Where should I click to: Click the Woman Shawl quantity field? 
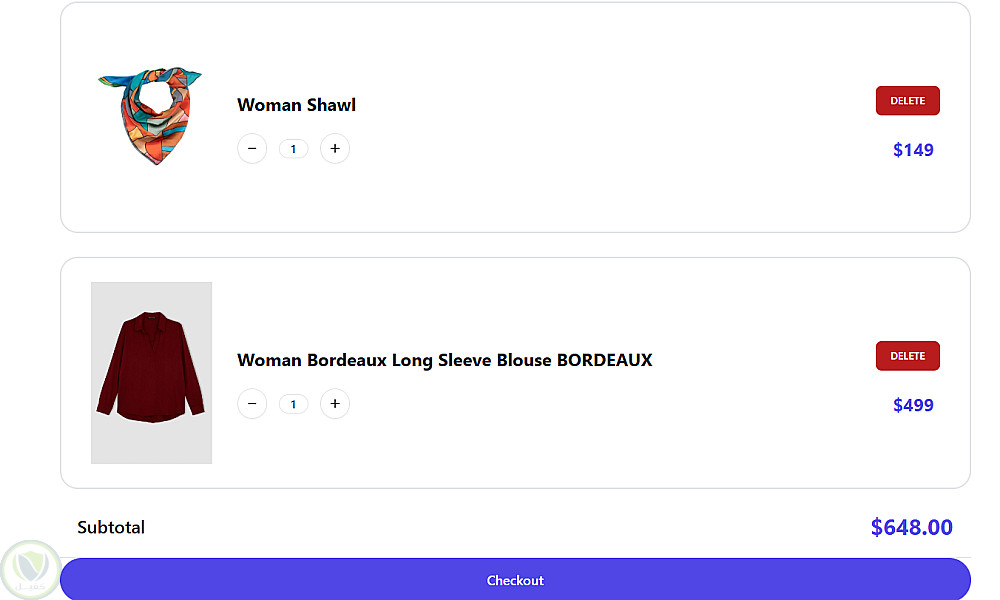pyautogui.click(x=293, y=150)
